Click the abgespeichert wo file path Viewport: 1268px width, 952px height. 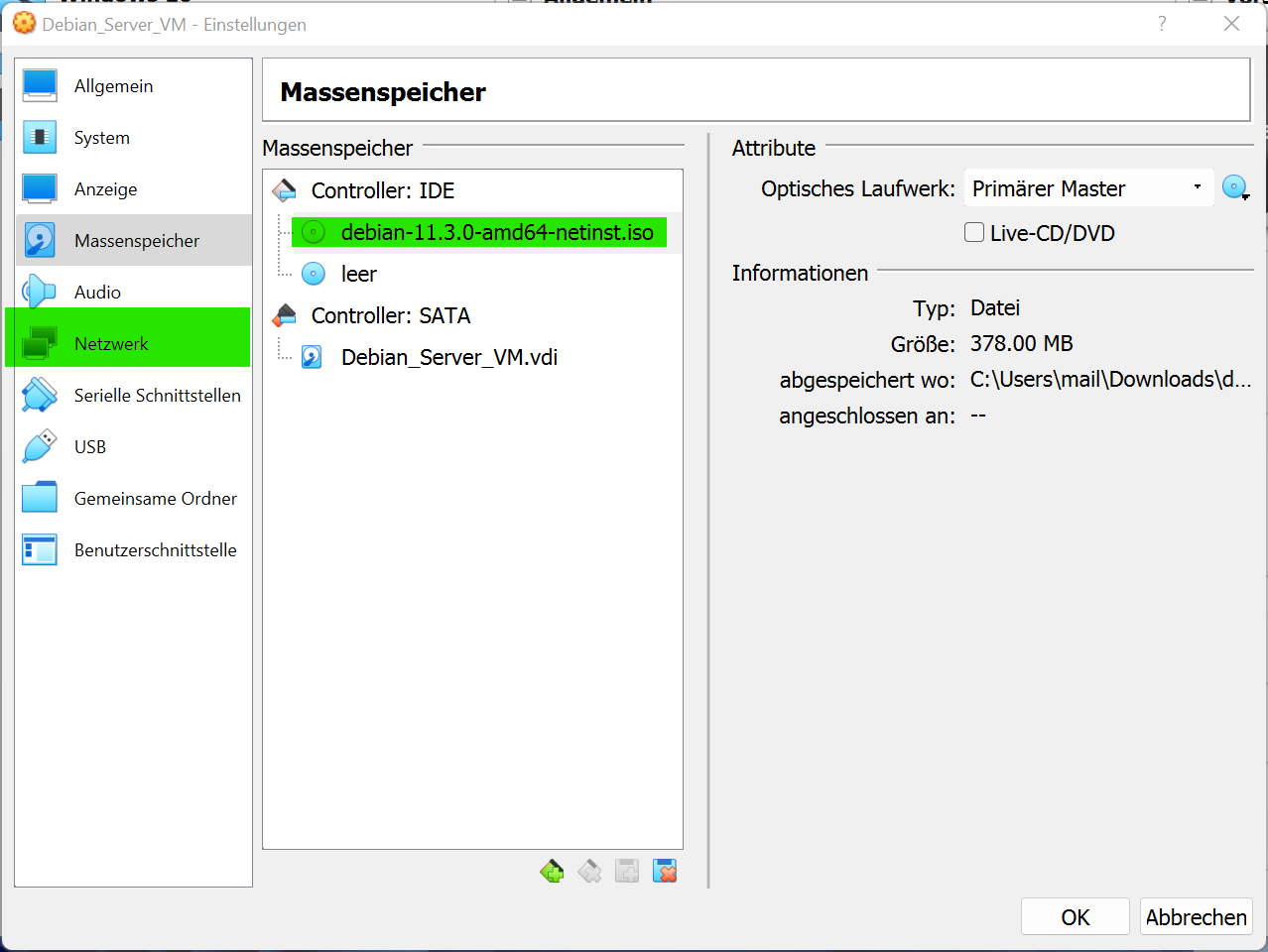[x=1110, y=379]
